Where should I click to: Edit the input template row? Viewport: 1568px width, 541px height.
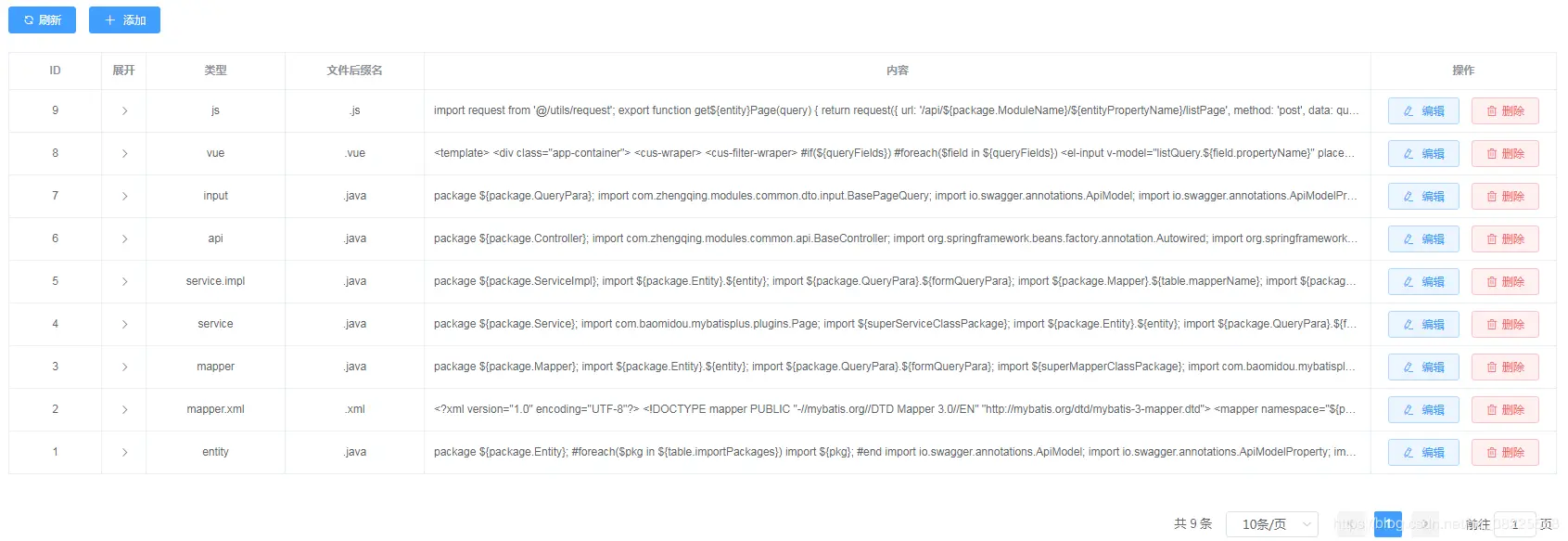(1422, 196)
